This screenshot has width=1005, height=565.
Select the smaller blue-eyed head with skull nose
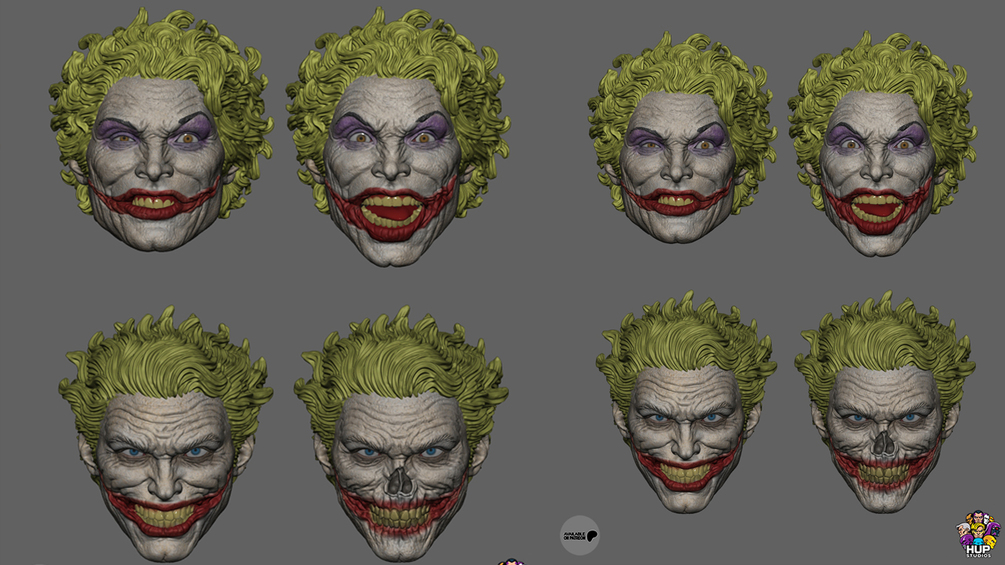point(885,402)
